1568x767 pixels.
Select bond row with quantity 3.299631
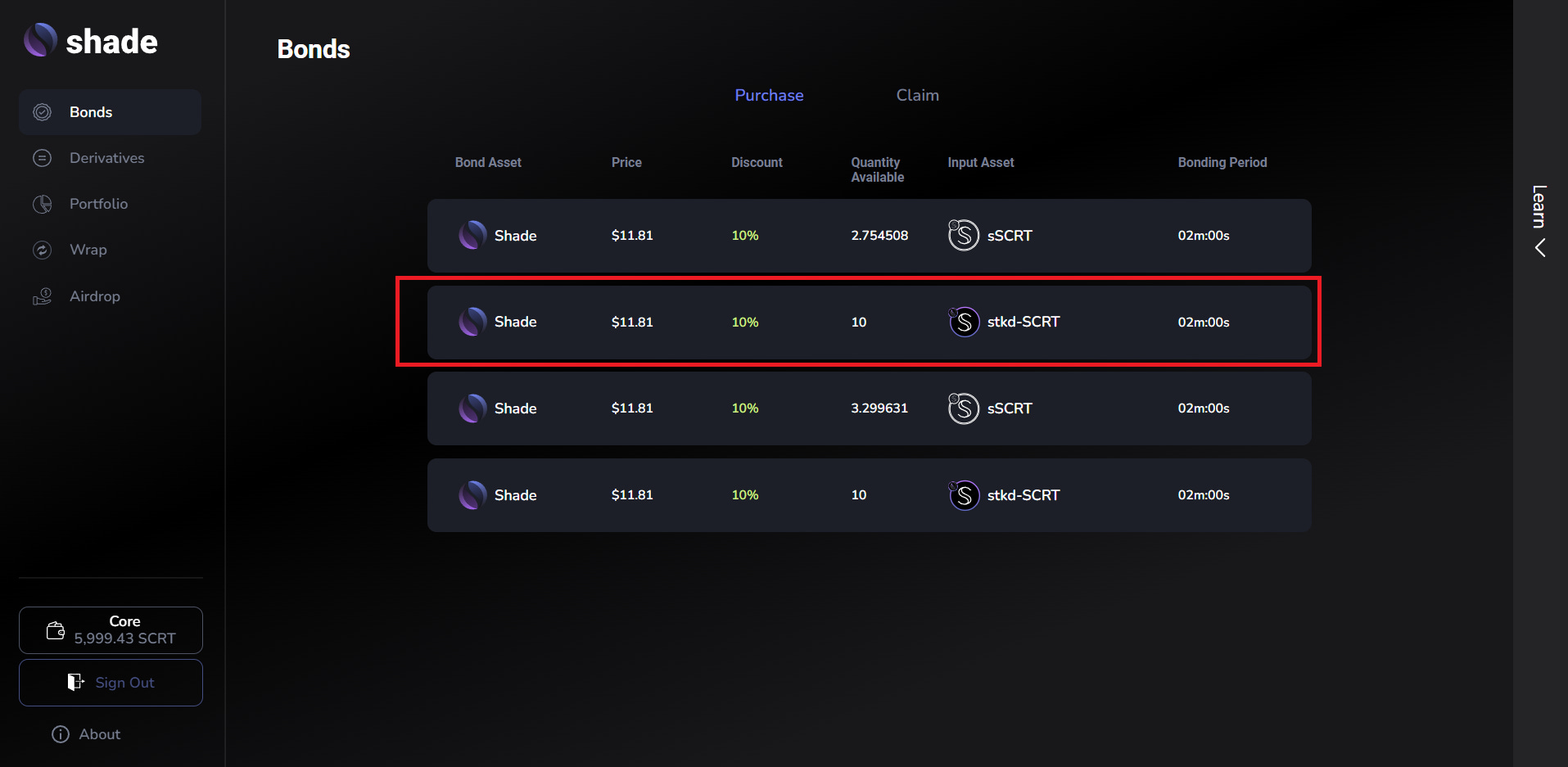tap(869, 408)
